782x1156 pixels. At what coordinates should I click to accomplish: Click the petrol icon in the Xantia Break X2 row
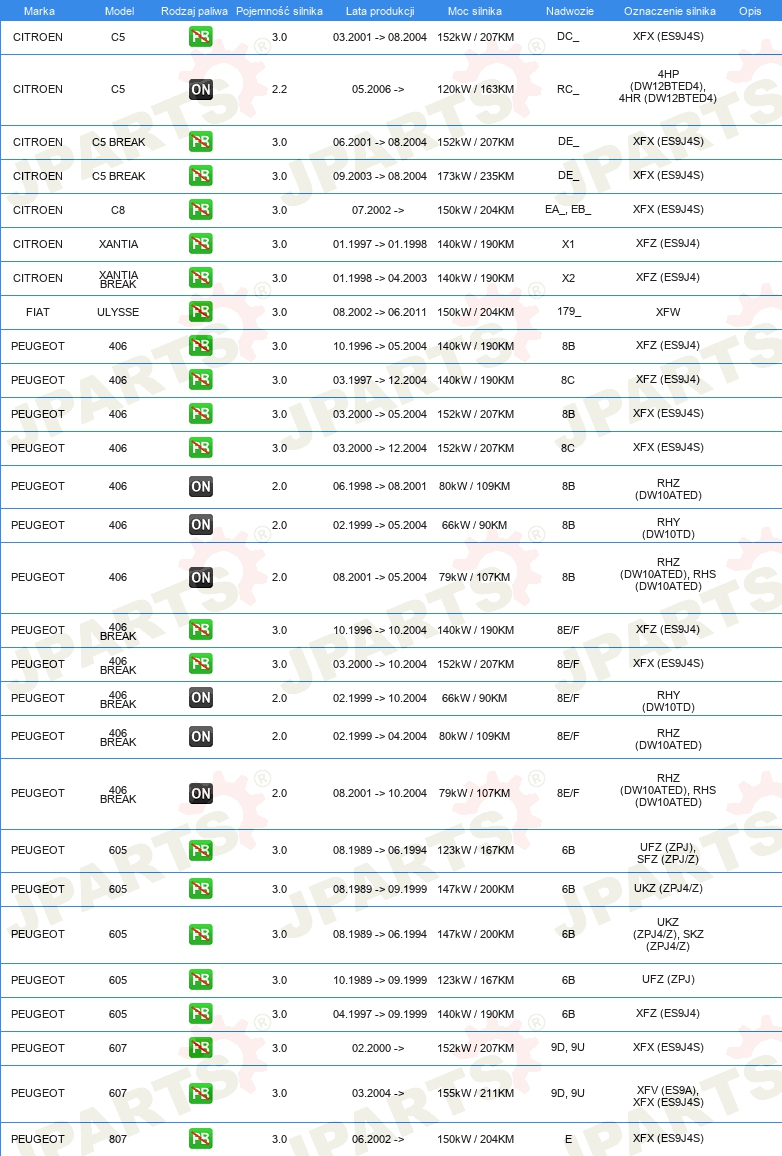pos(200,277)
